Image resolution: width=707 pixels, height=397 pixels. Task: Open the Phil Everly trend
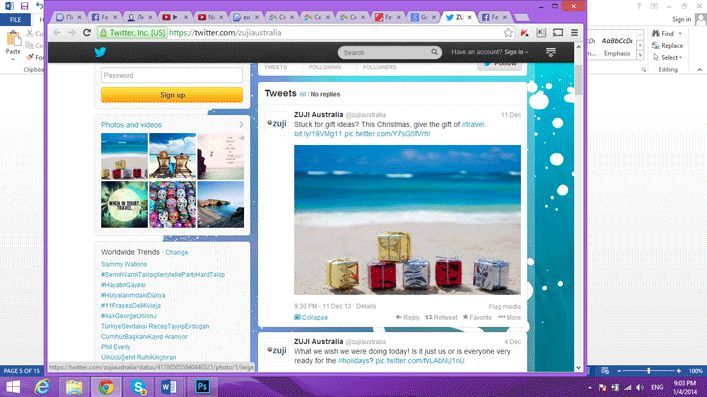coord(115,347)
